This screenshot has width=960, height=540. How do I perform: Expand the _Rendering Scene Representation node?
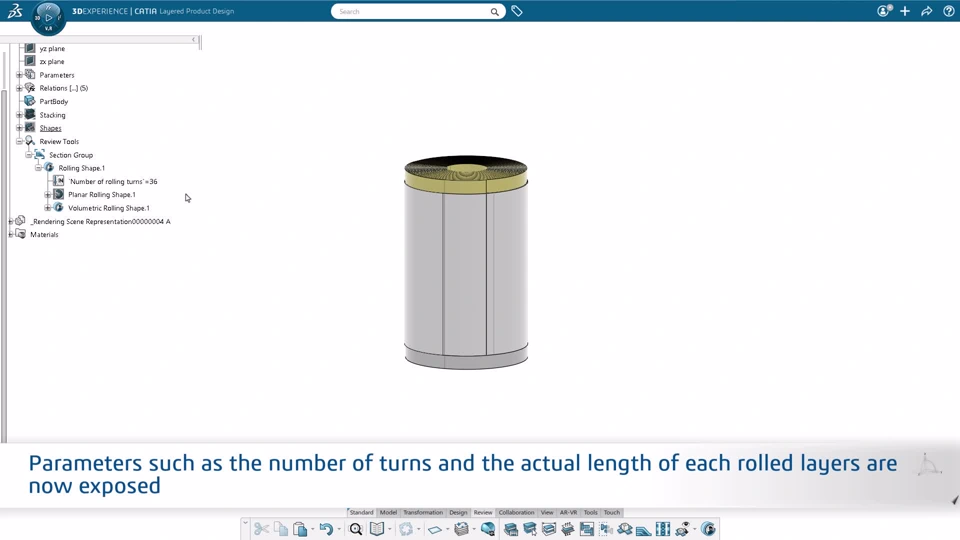(x=10, y=221)
